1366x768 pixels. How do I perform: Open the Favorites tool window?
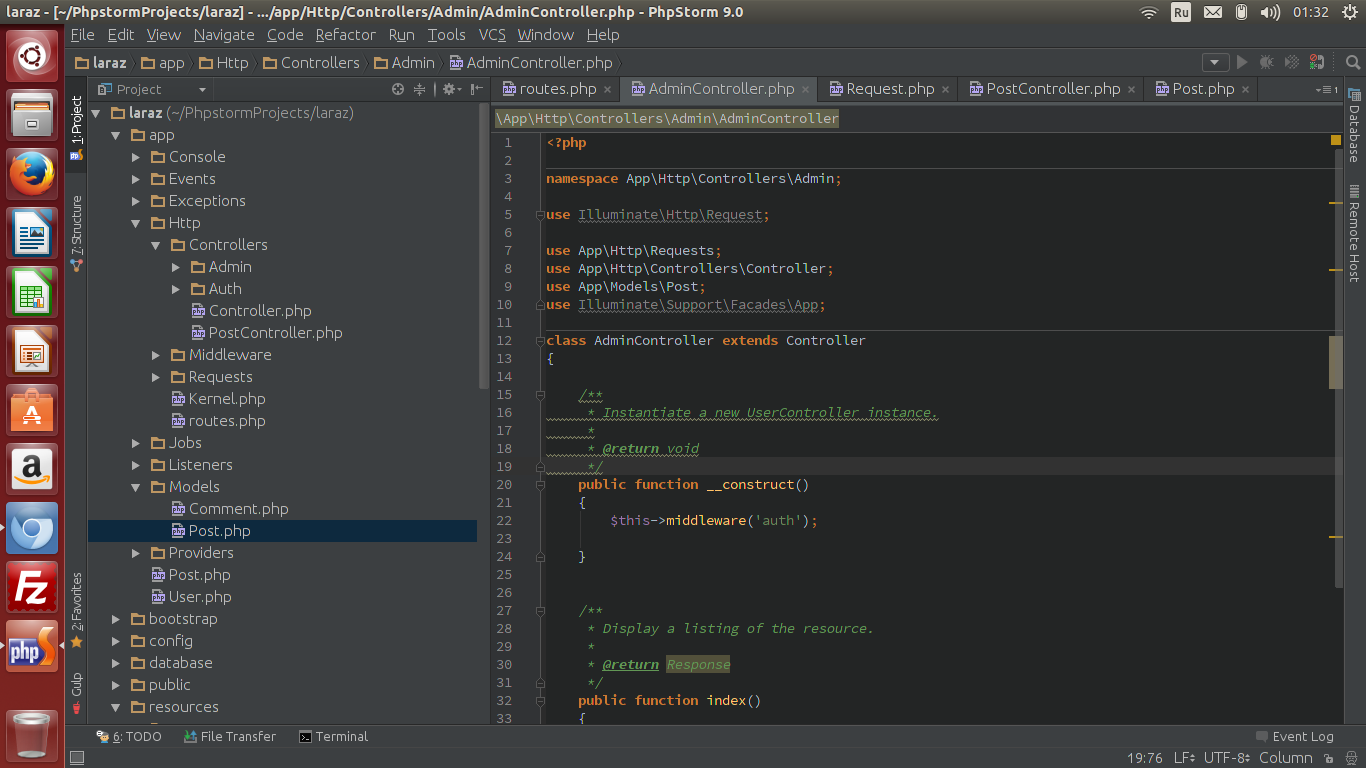click(x=76, y=610)
